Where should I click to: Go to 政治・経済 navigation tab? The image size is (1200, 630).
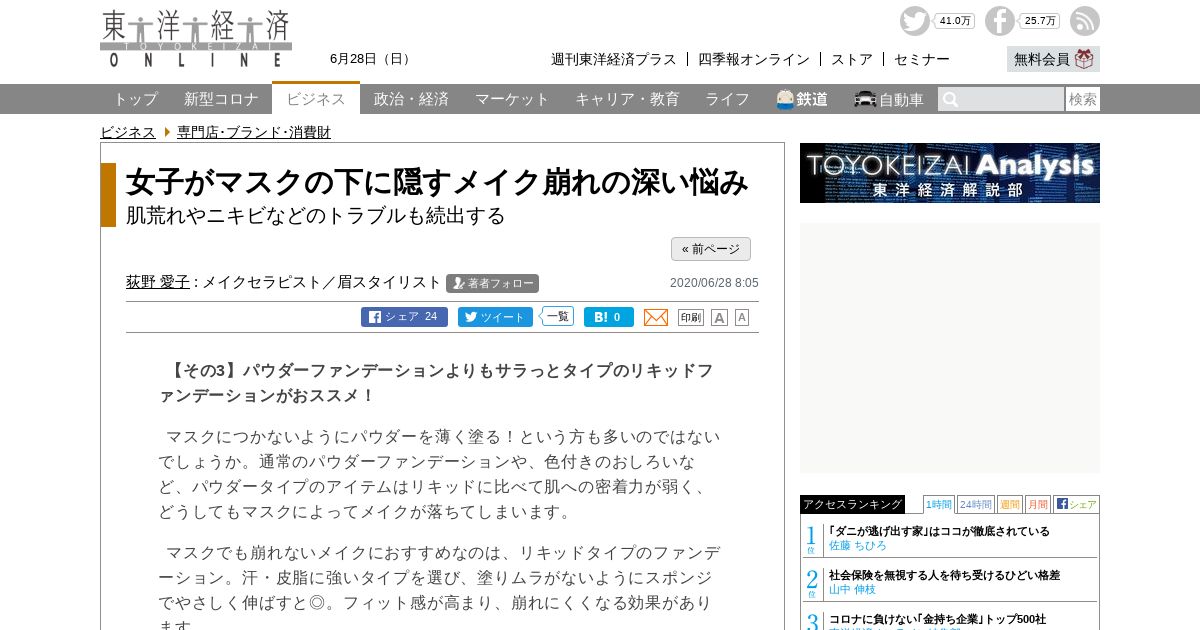click(411, 99)
